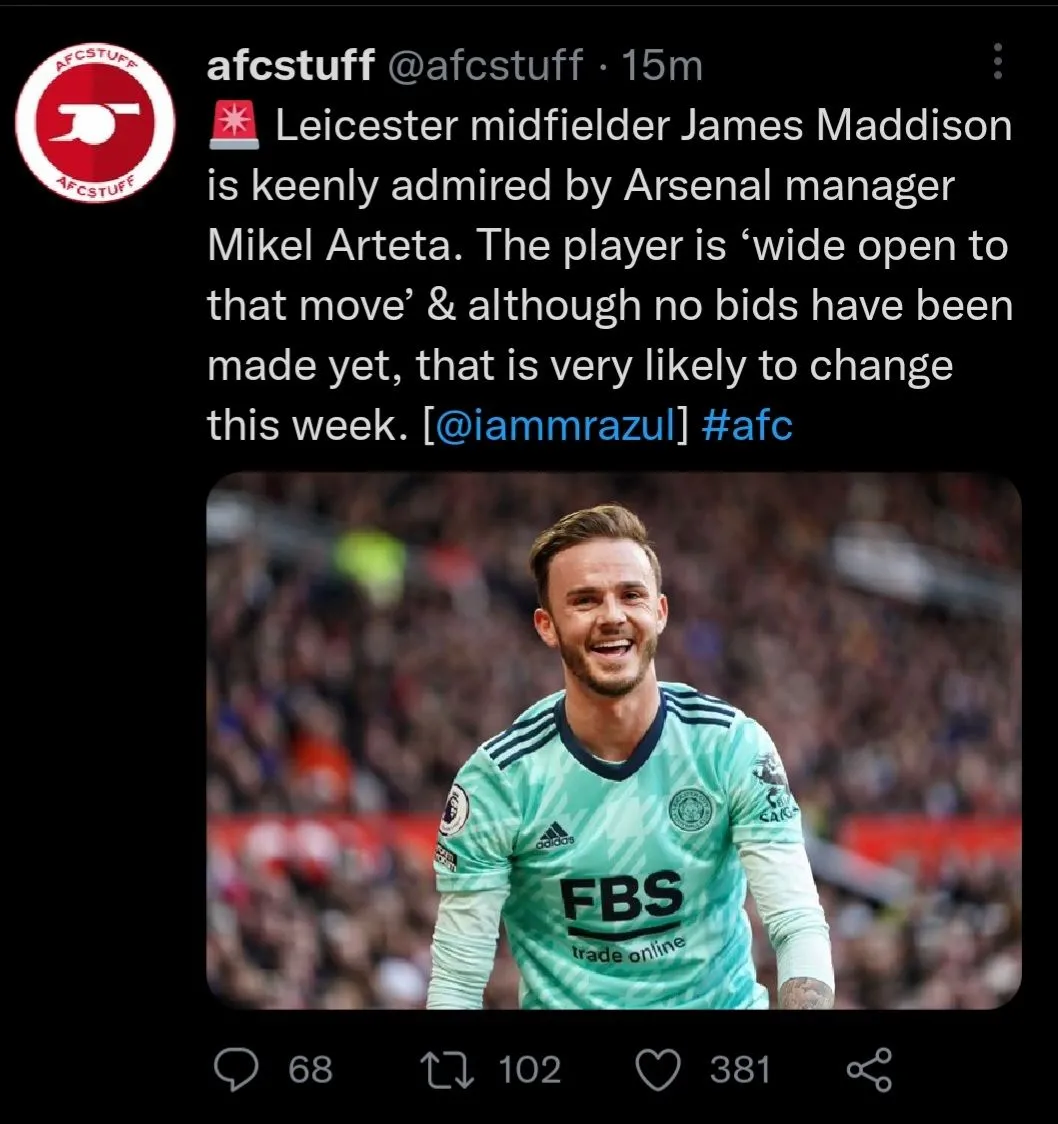The height and width of the screenshot is (1124, 1058).
Task: Follow the #afc hashtag link
Action: point(748,426)
